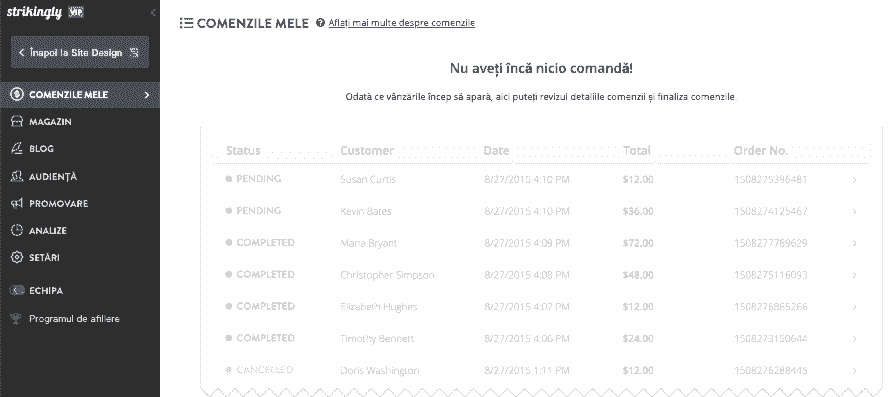Open Susan Curtis order details arrow
The image size is (893, 397).
click(854, 179)
